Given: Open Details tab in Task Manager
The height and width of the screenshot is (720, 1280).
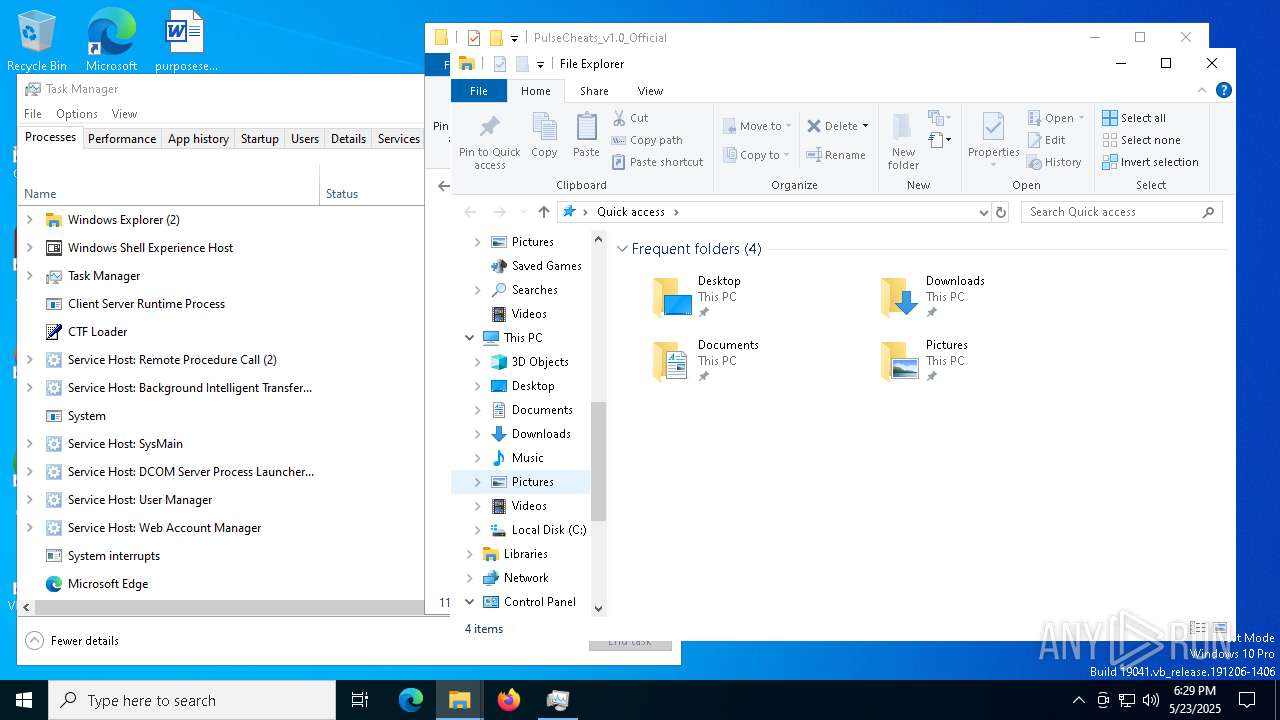Looking at the screenshot, I should coord(348,139).
